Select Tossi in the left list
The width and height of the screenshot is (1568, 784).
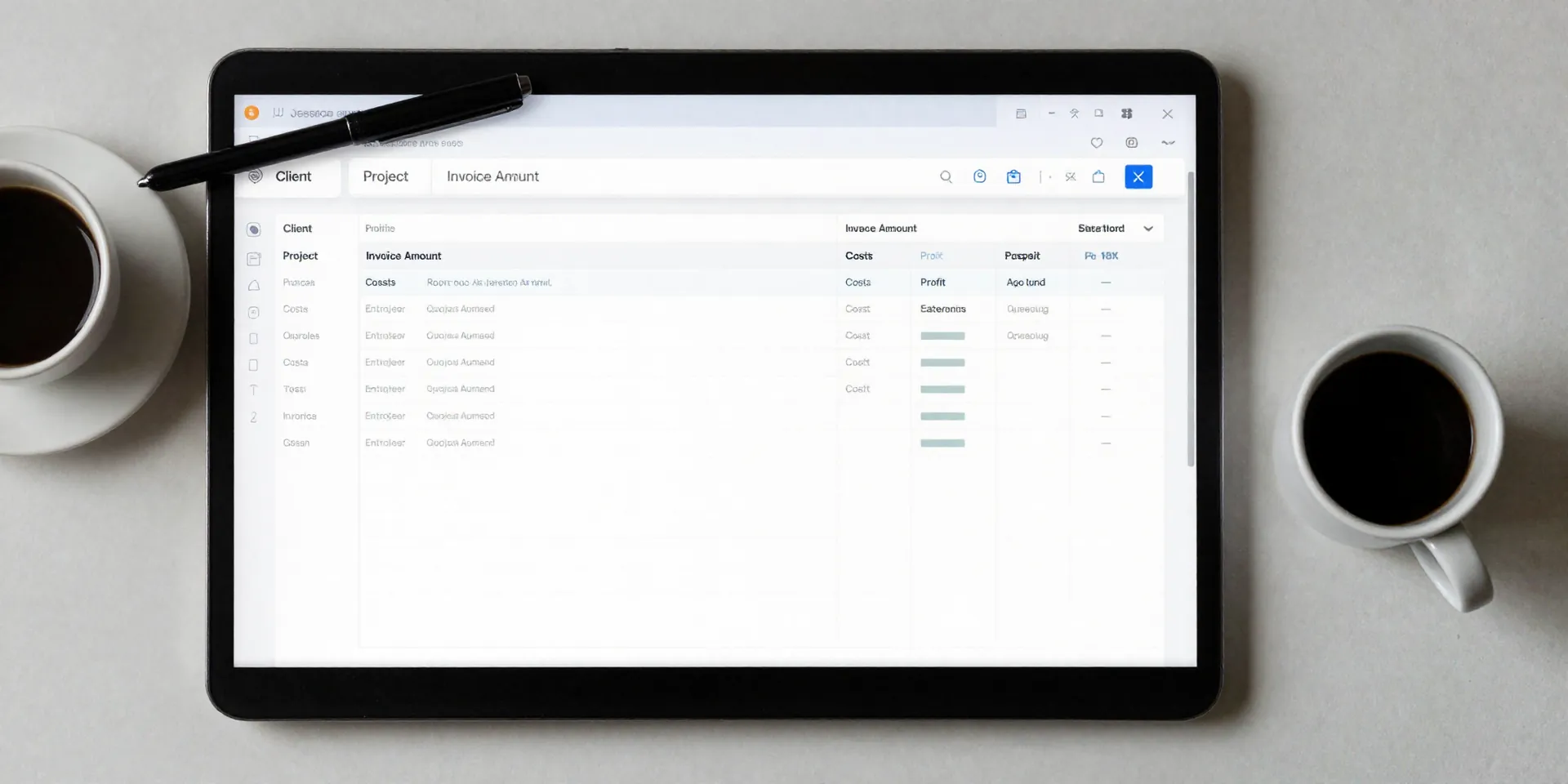pyautogui.click(x=295, y=389)
